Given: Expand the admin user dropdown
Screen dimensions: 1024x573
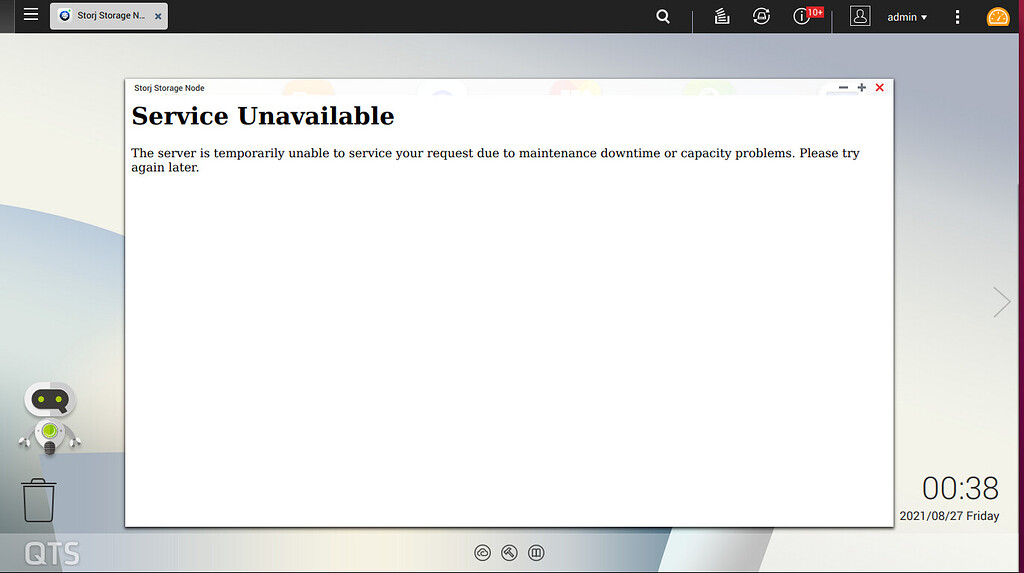Looking at the screenshot, I should tap(907, 17).
